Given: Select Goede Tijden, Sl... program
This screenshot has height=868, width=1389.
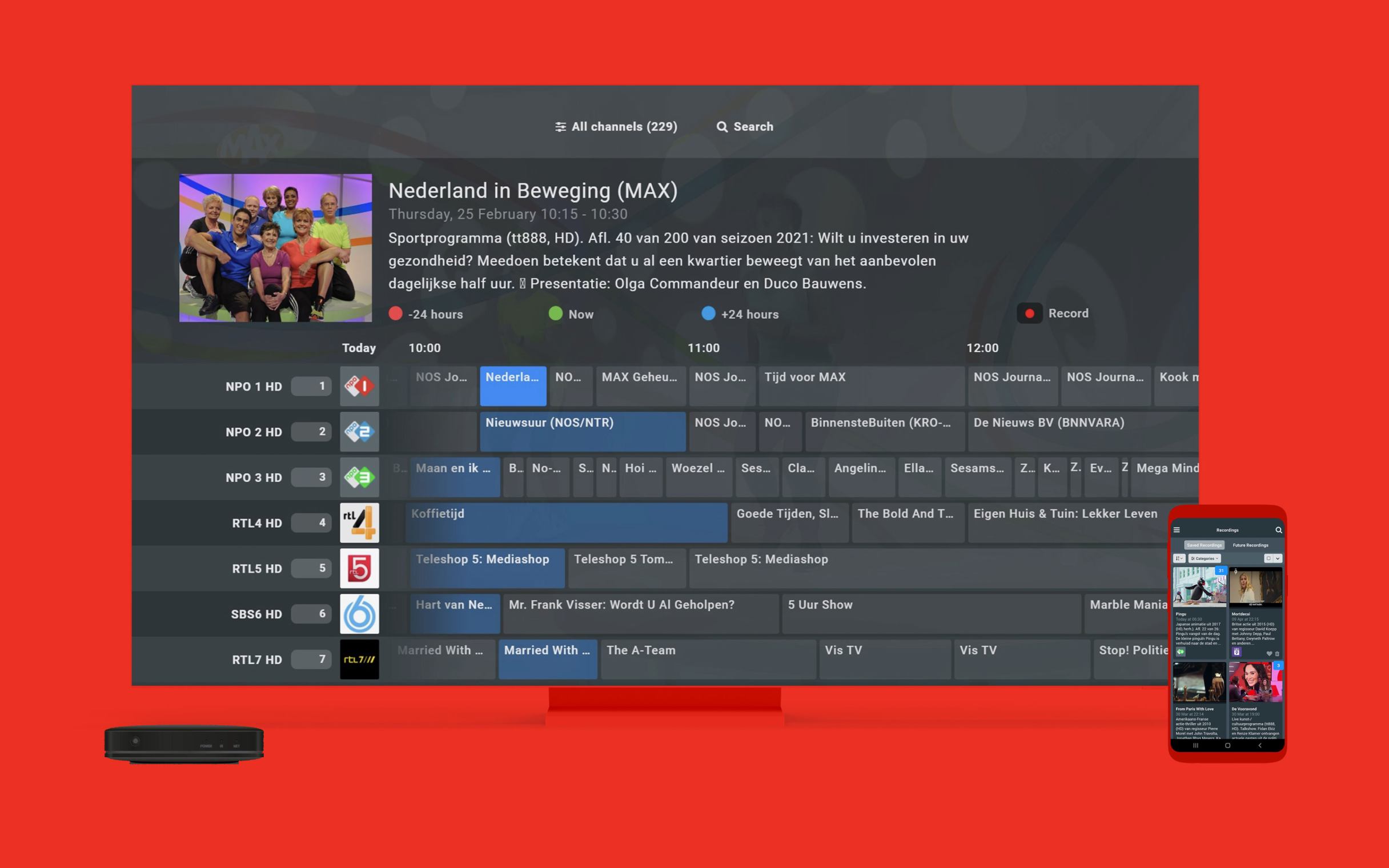Looking at the screenshot, I should [x=790, y=523].
